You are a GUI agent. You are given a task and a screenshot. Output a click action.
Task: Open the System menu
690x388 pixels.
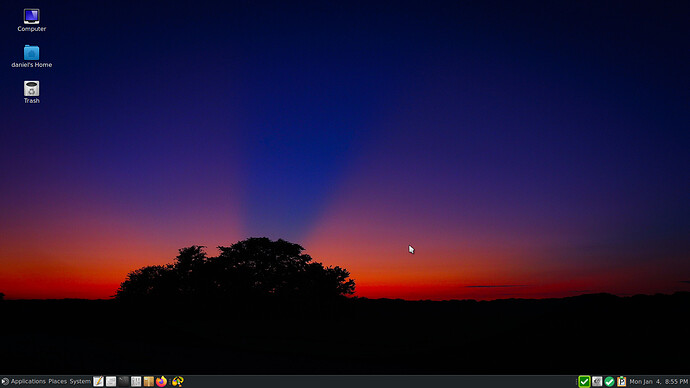pos(80,381)
